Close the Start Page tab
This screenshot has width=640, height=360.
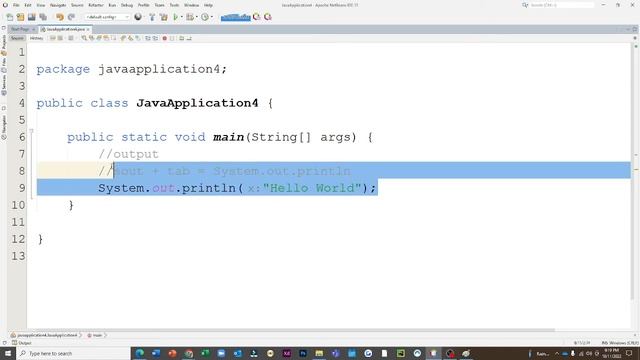(x=34, y=29)
